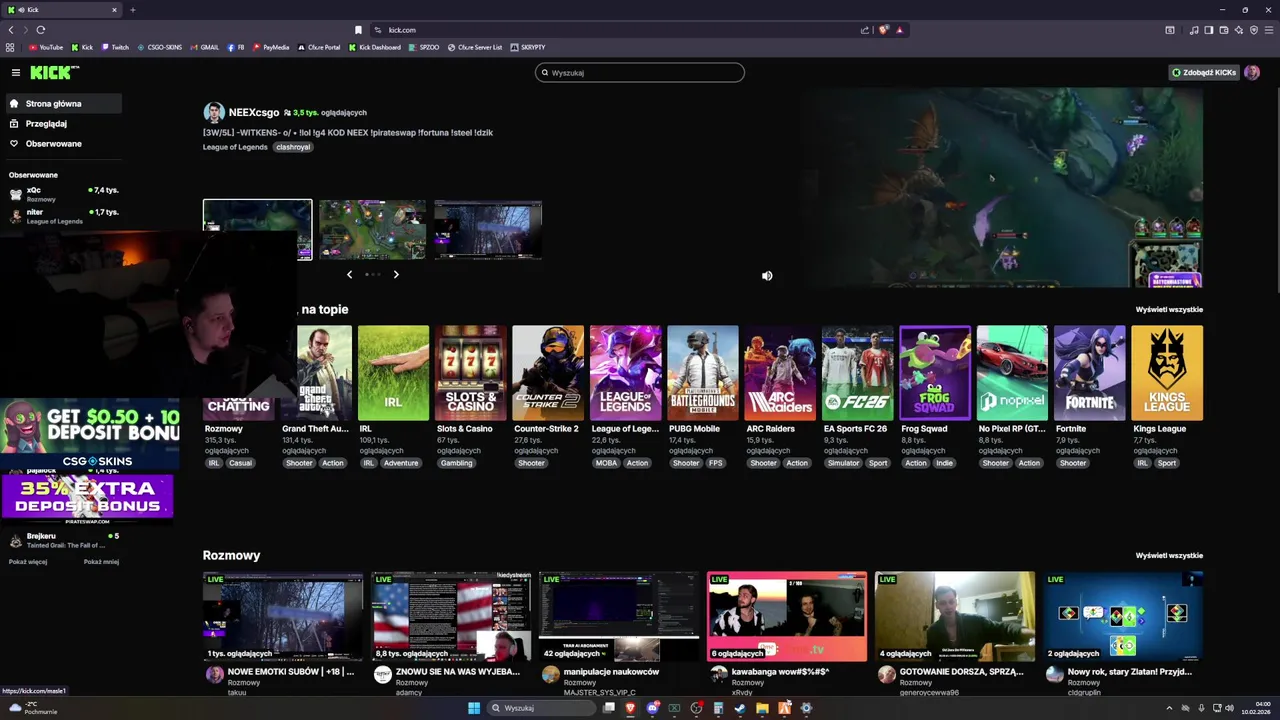Collapse followed list with Pokaż mniej
The image size is (1280, 720).
pos(101,562)
